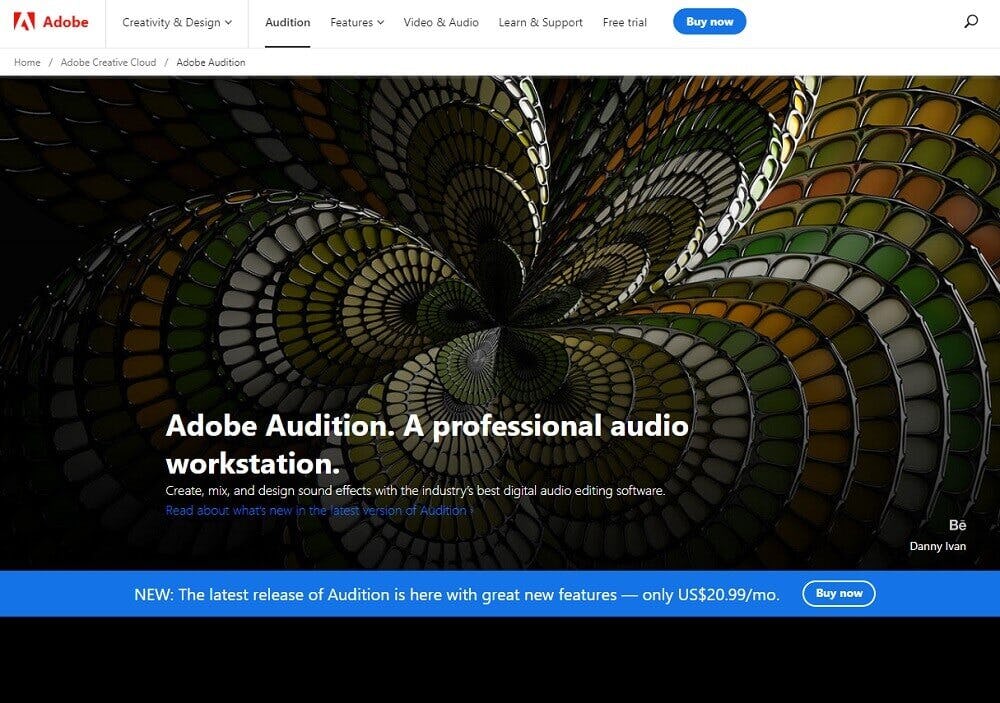Go to Video & Audio
The image size is (1000, 703).
pyautogui.click(x=440, y=22)
